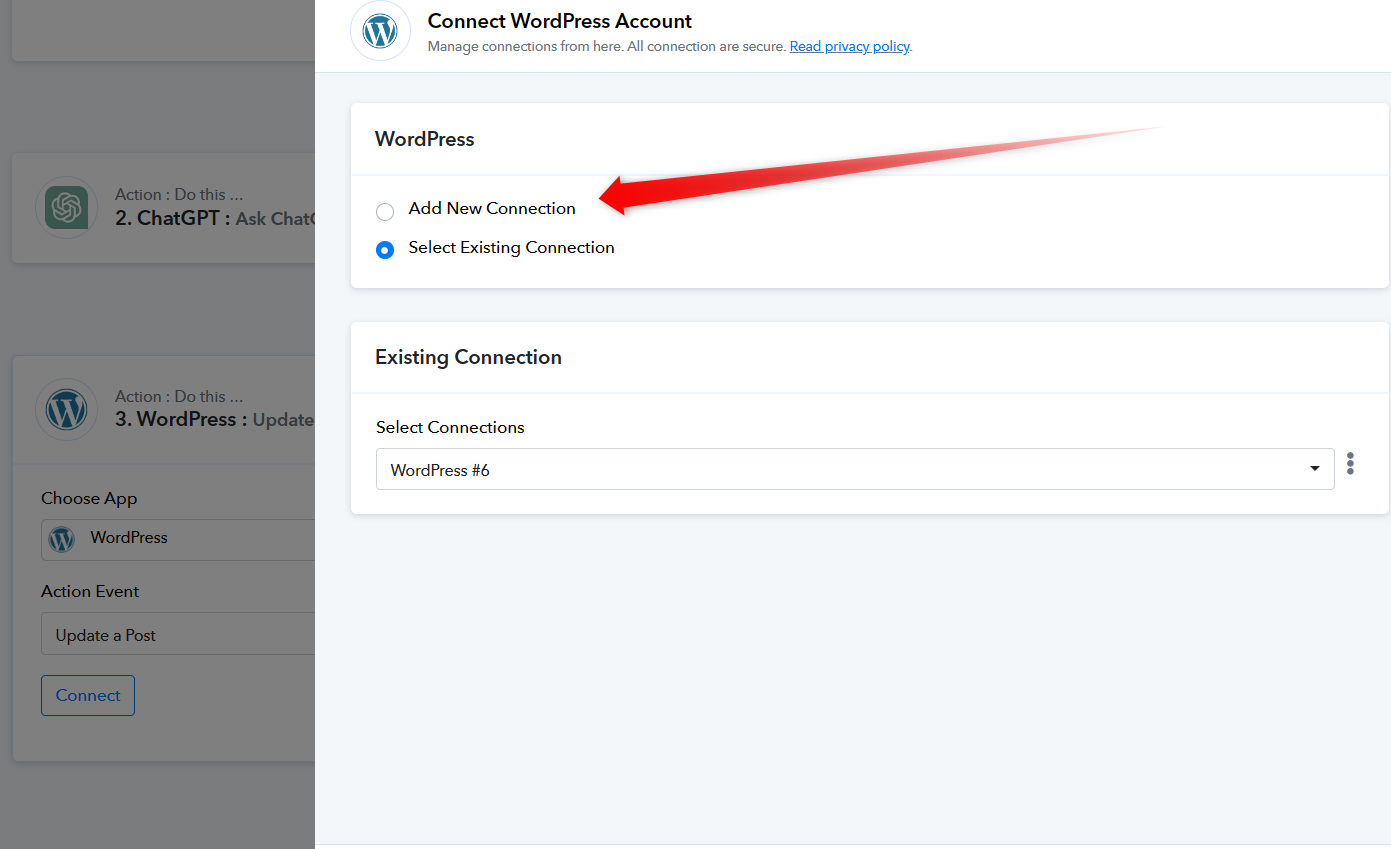Click the 'WordPress' card heading above the radio options
The image size is (1391, 849).
(x=425, y=139)
